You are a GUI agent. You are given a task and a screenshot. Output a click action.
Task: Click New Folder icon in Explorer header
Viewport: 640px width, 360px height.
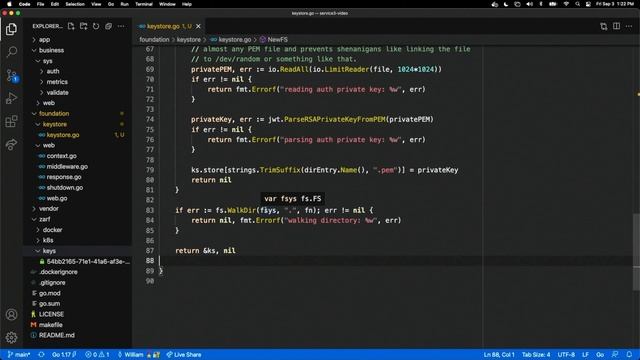pyautogui.click(x=84, y=26)
